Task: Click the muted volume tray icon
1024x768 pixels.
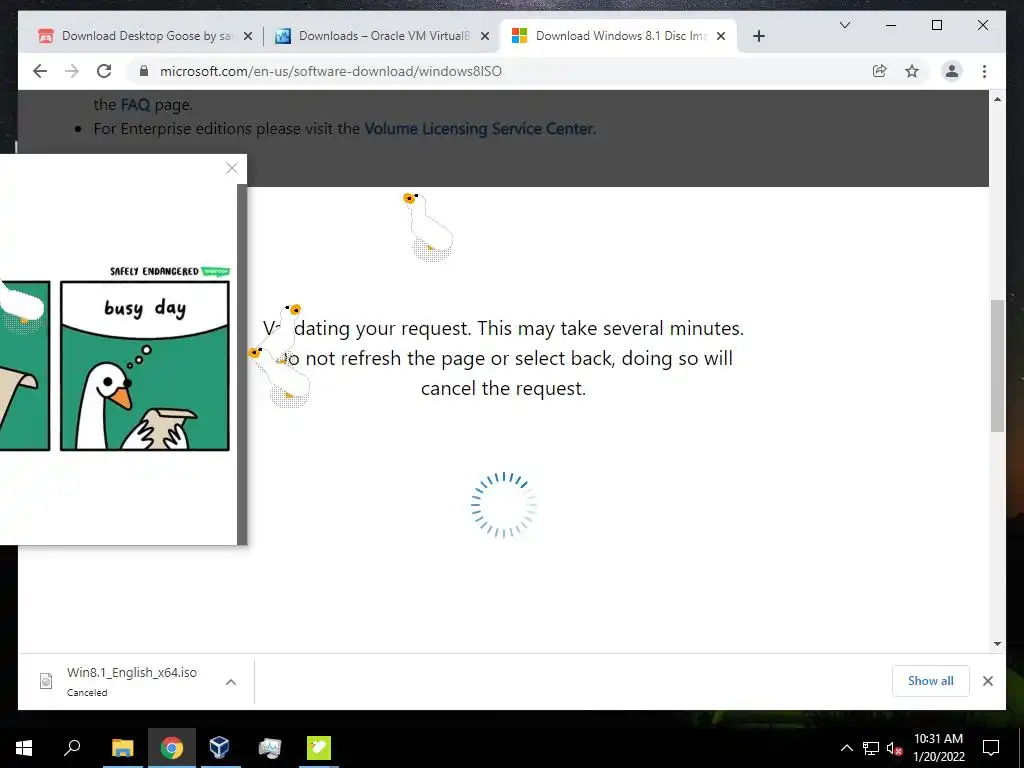Action: point(894,748)
